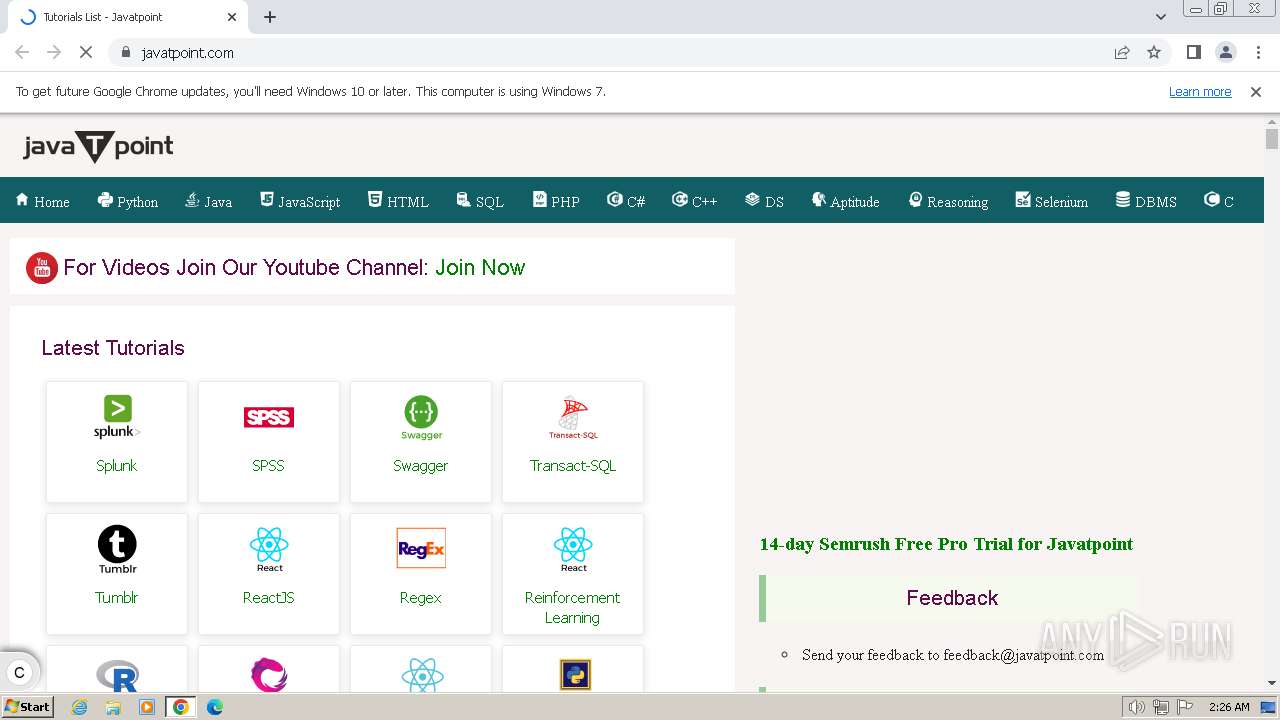Image resolution: width=1280 pixels, height=720 pixels.
Task: Go back to the previous page
Action: click(x=22, y=52)
